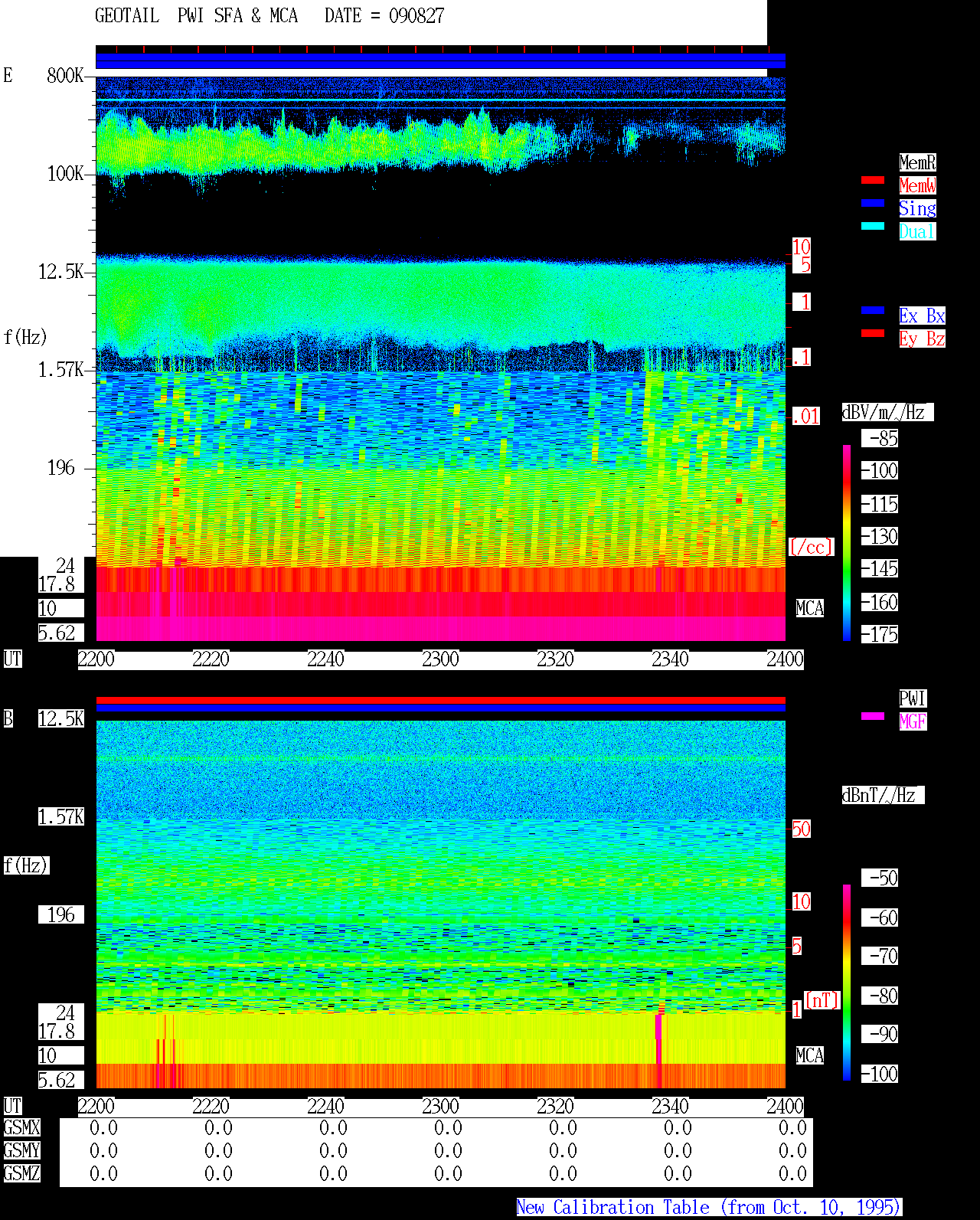Click the dBnT/√Hz color scale bar
980x1220 pixels.
coord(847,983)
